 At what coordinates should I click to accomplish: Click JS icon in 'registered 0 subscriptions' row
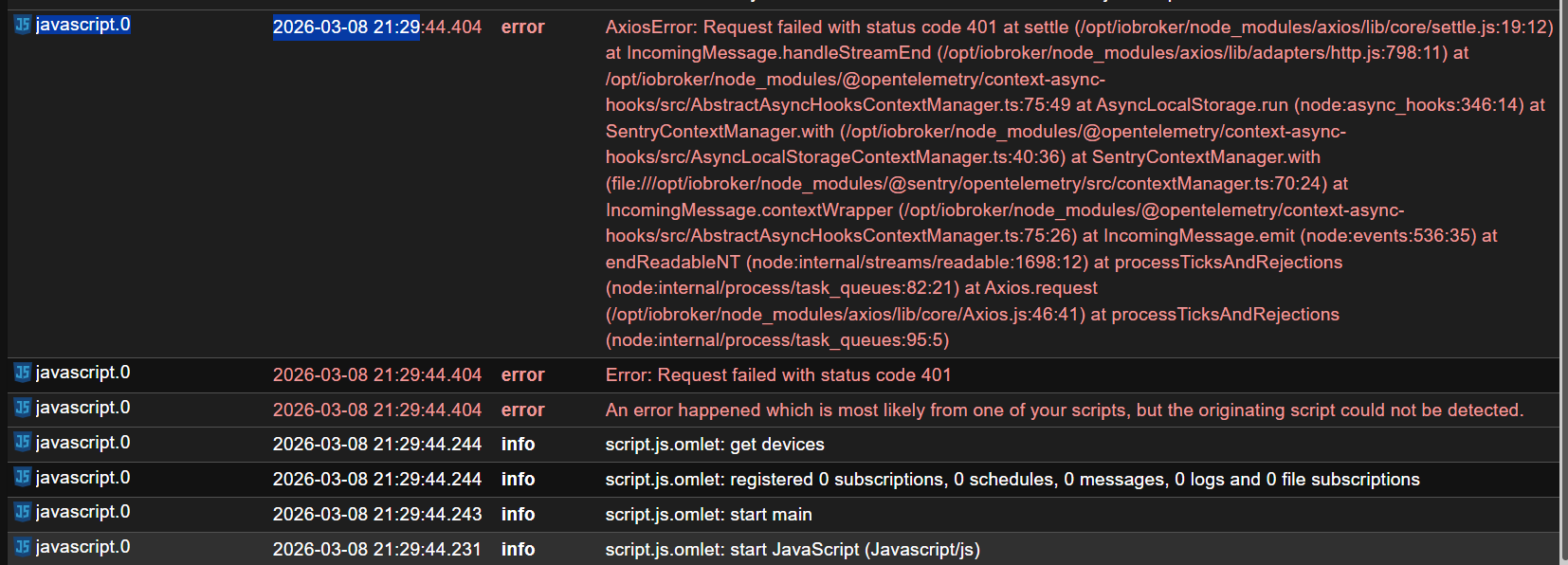click(23, 478)
